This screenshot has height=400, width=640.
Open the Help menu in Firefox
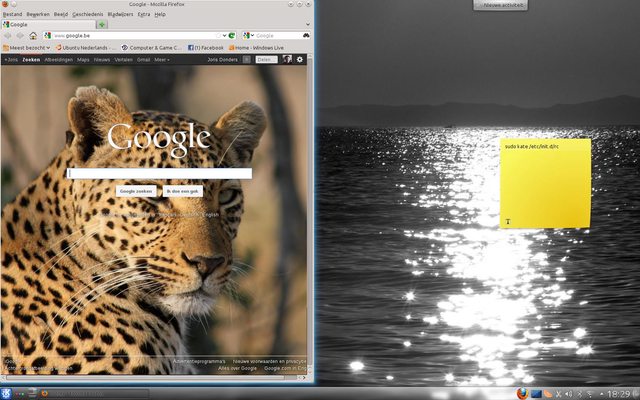click(160, 14)
